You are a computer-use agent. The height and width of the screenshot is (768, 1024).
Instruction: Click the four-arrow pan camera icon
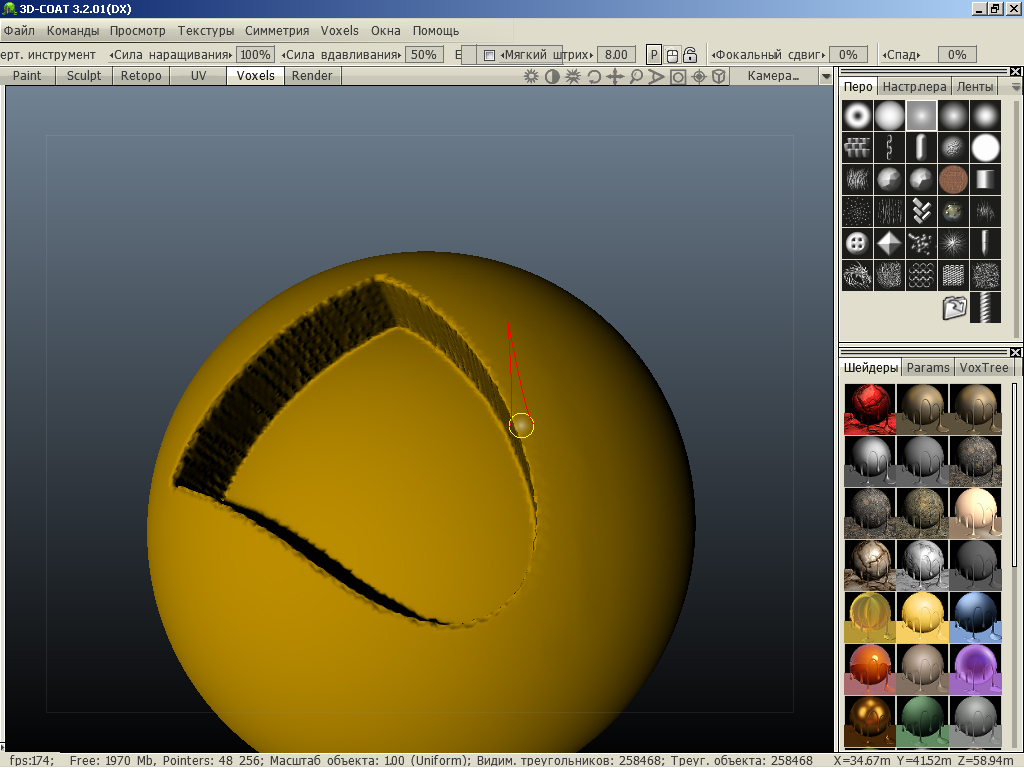pyautogui.click(x=615, y=77)
